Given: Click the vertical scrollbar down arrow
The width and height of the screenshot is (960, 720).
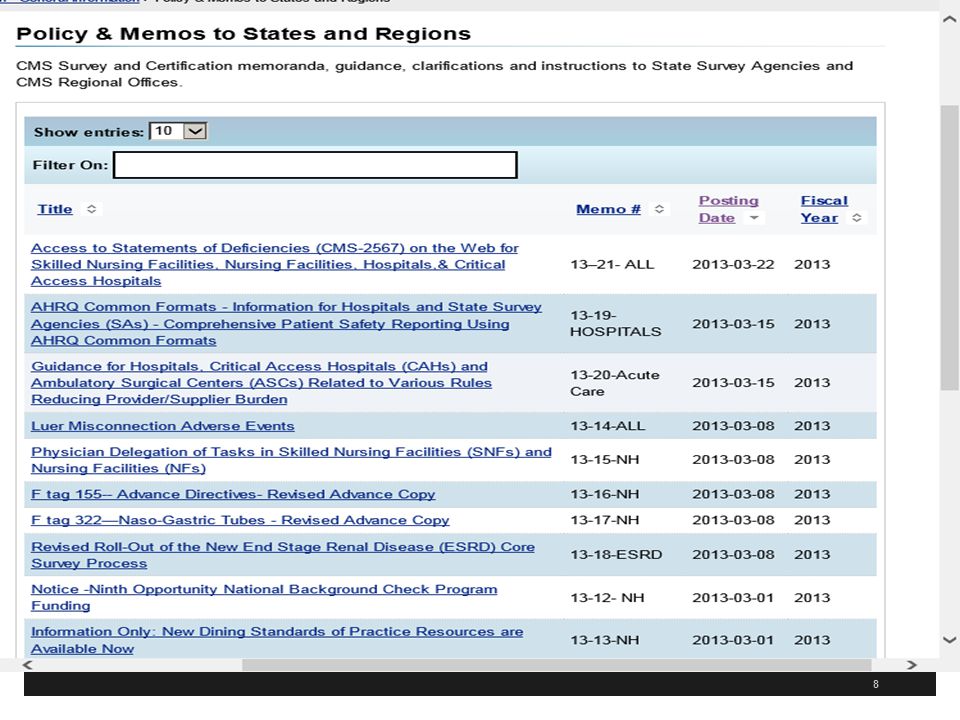Looking at the screenshot, I should pos(950,640).
